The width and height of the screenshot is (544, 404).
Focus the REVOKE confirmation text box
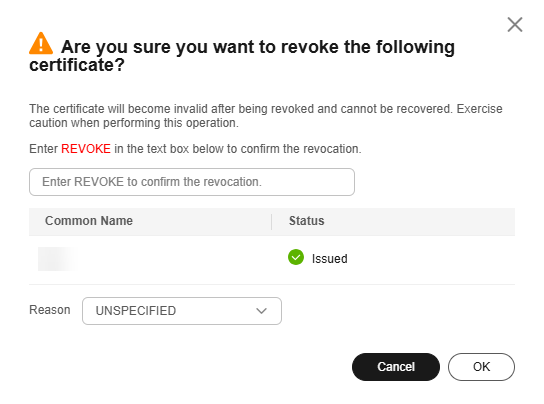[192, 182]
